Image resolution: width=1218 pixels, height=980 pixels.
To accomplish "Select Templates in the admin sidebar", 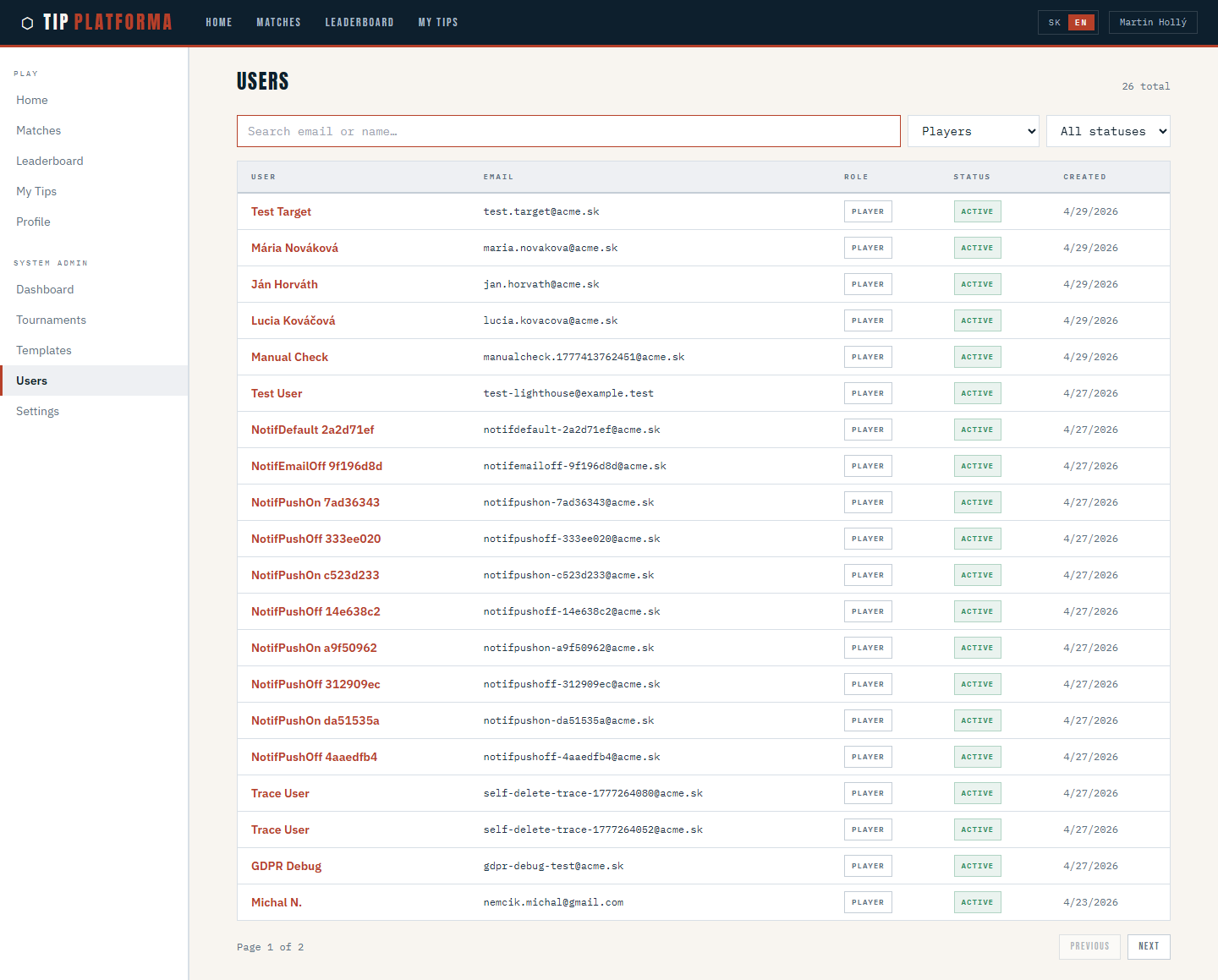I will tap(44, 350).
